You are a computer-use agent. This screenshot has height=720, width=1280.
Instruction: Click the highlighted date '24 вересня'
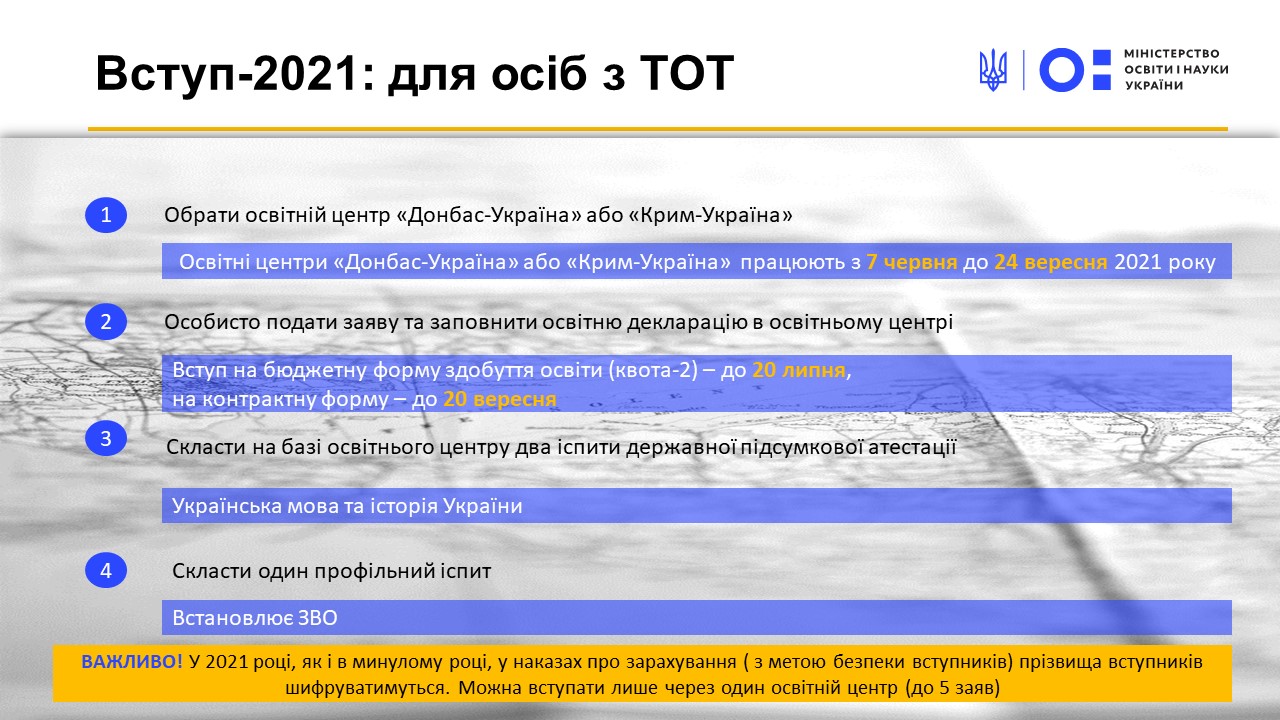(x=1050, y=263)
